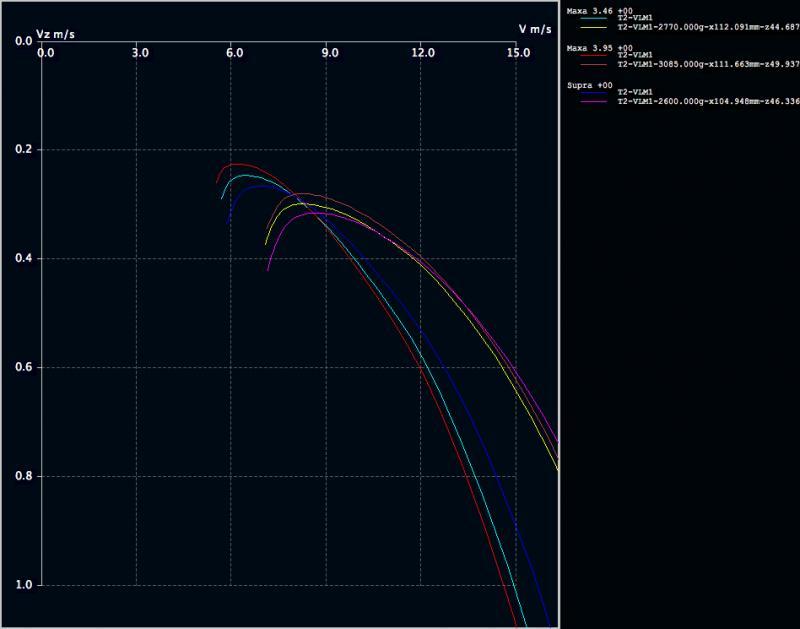Click the T2-VLM1 entry under Supra +00
Screen dimensions: 800x629
coord(636,93)
